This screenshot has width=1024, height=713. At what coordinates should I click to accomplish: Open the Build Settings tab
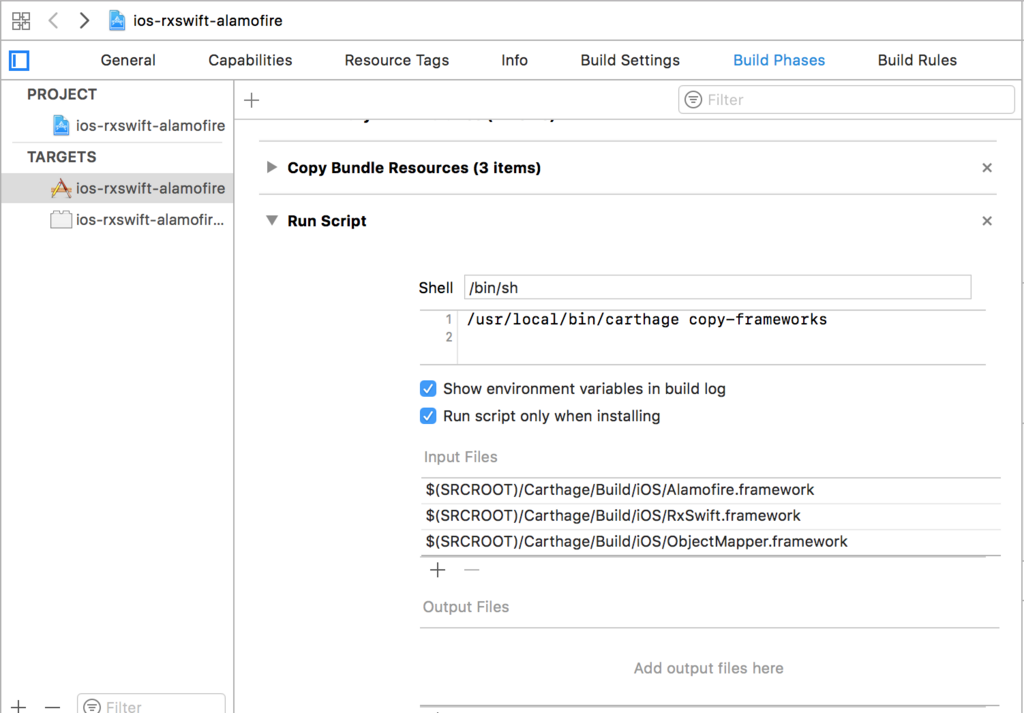tap(630, 60)
